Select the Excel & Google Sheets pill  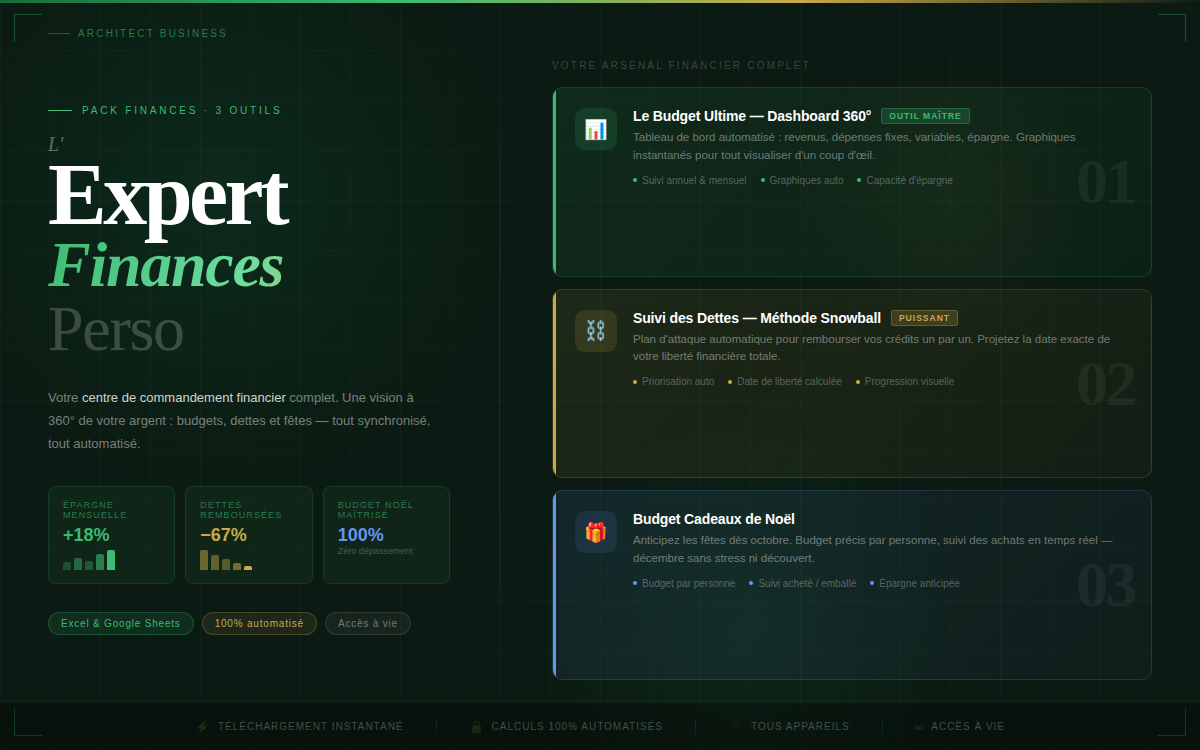121,624
